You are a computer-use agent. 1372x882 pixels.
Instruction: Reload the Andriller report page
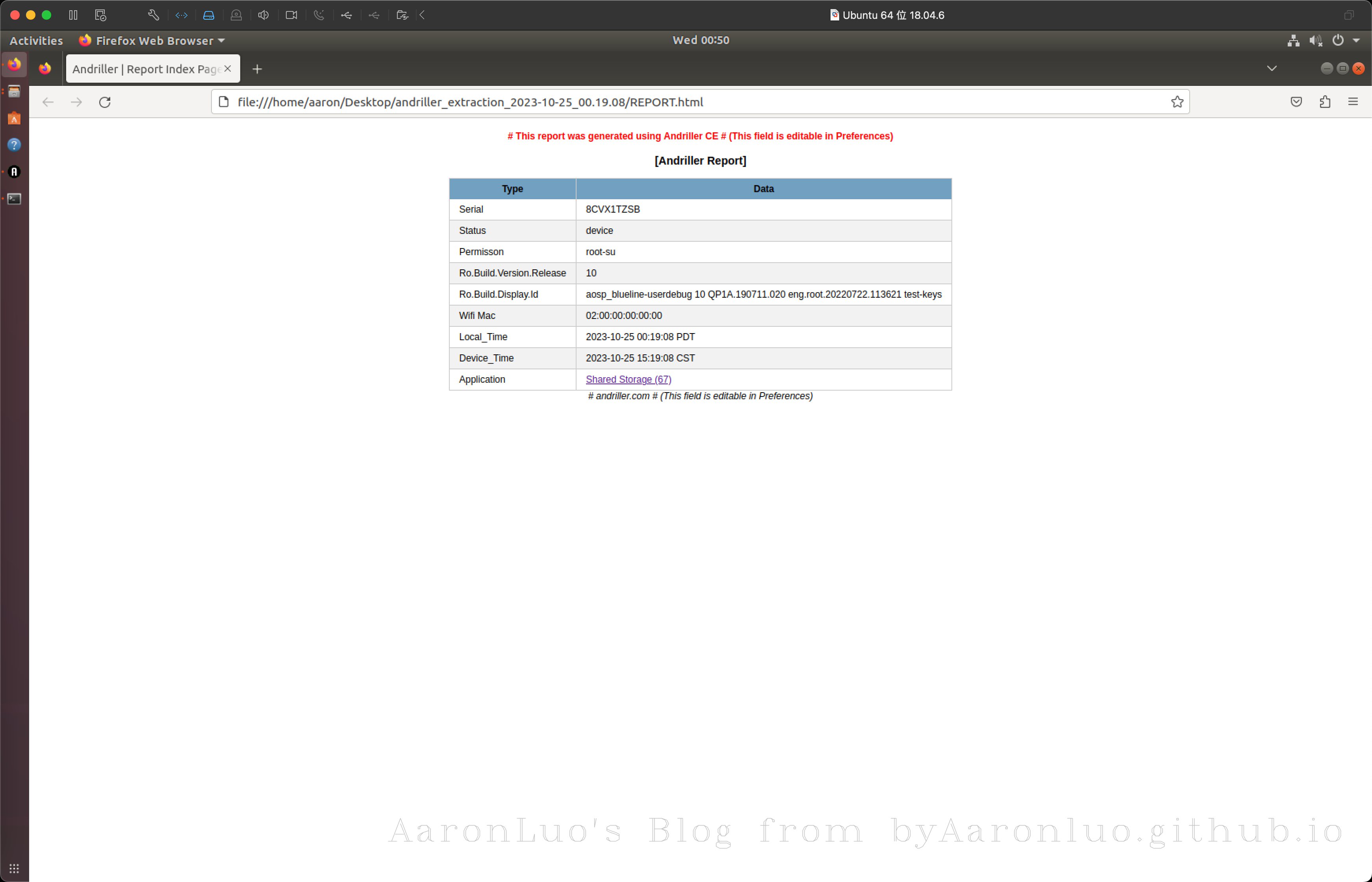tap(105, 102)
